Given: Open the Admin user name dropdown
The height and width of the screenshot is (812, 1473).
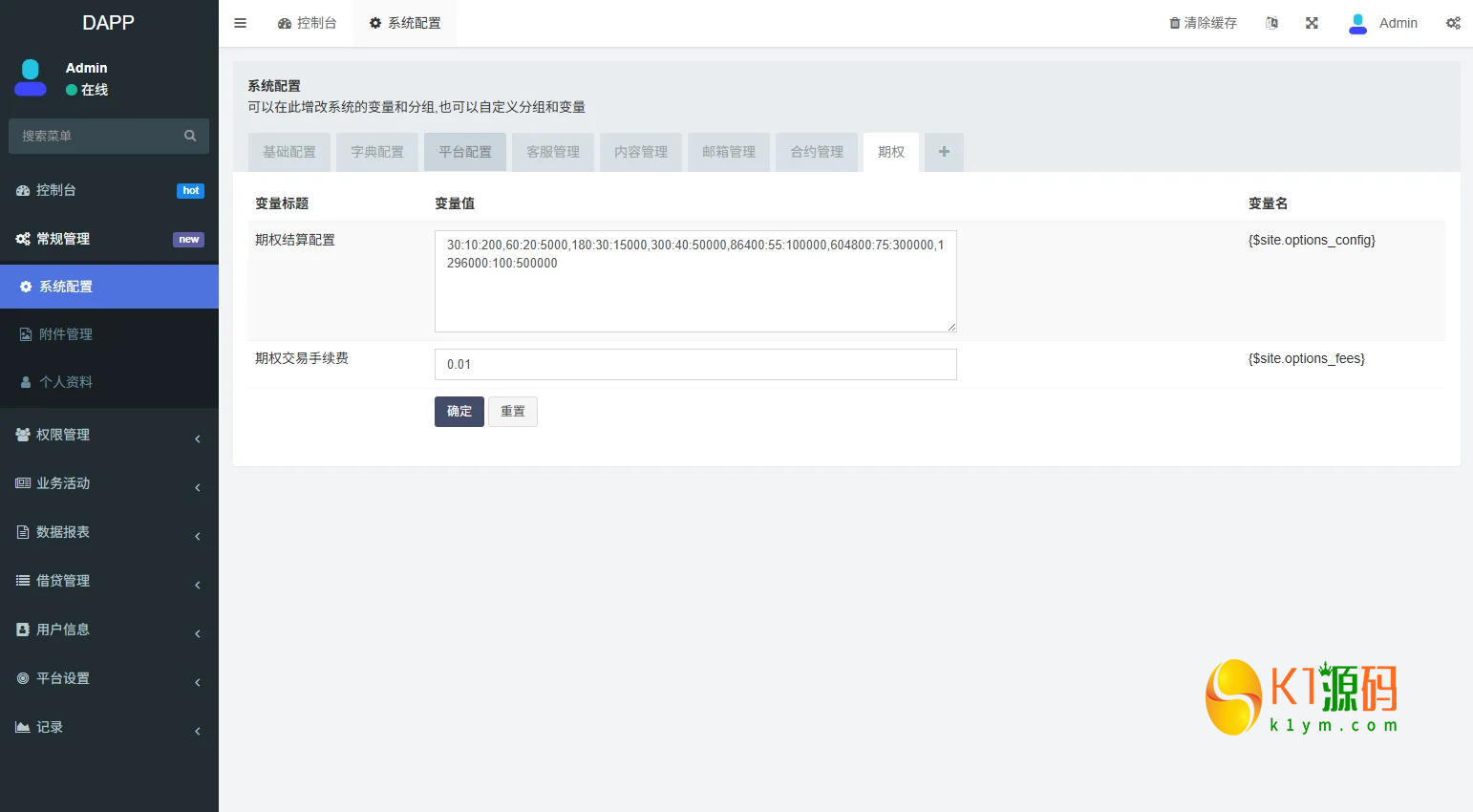Looking at the screenshot, I should 1398,23.
